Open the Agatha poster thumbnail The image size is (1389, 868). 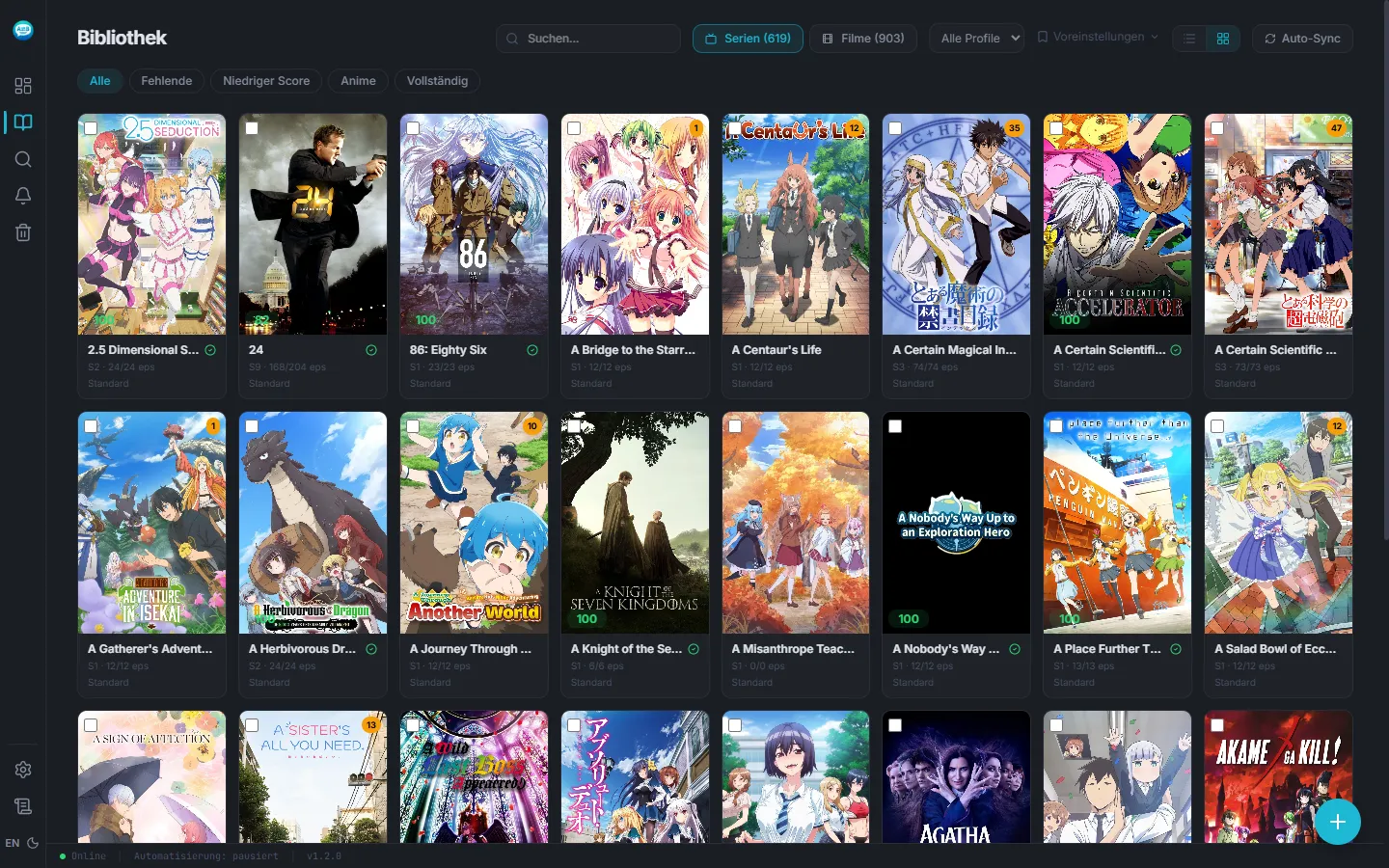[x=956, y=777]
